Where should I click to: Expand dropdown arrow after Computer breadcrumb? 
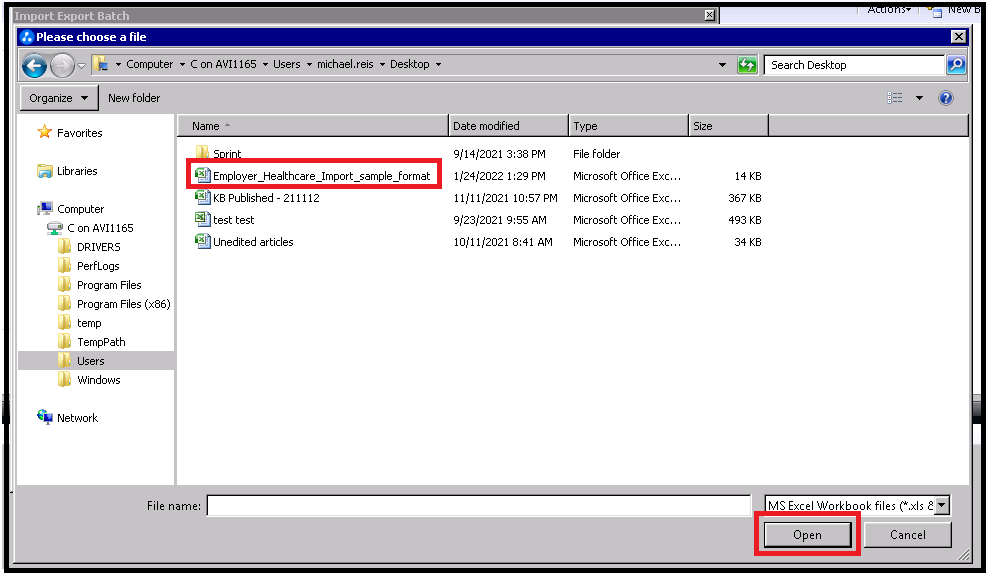point(182,65)
